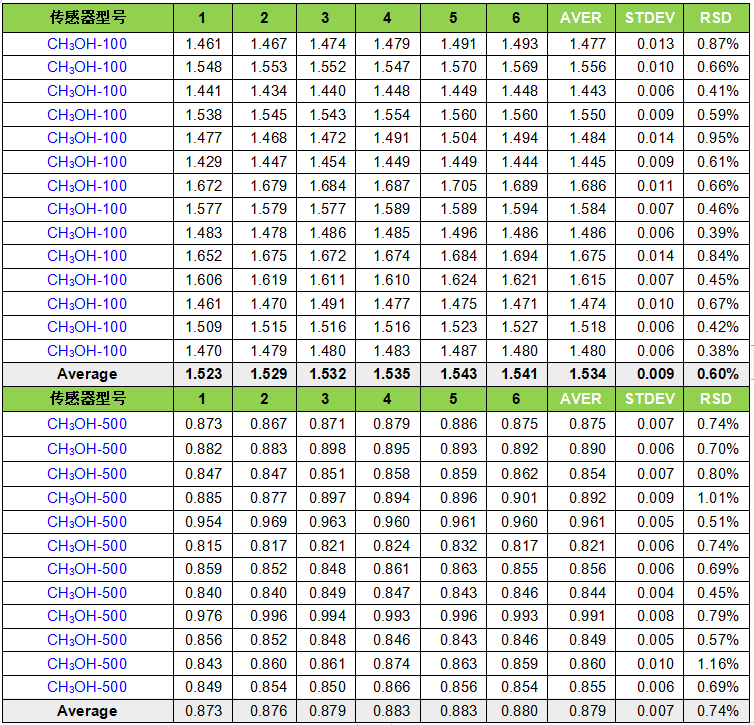Click the CH3OH-500 label for row averaging 0.991
Screen dimensions: 754x725
(x=87, y=616)
